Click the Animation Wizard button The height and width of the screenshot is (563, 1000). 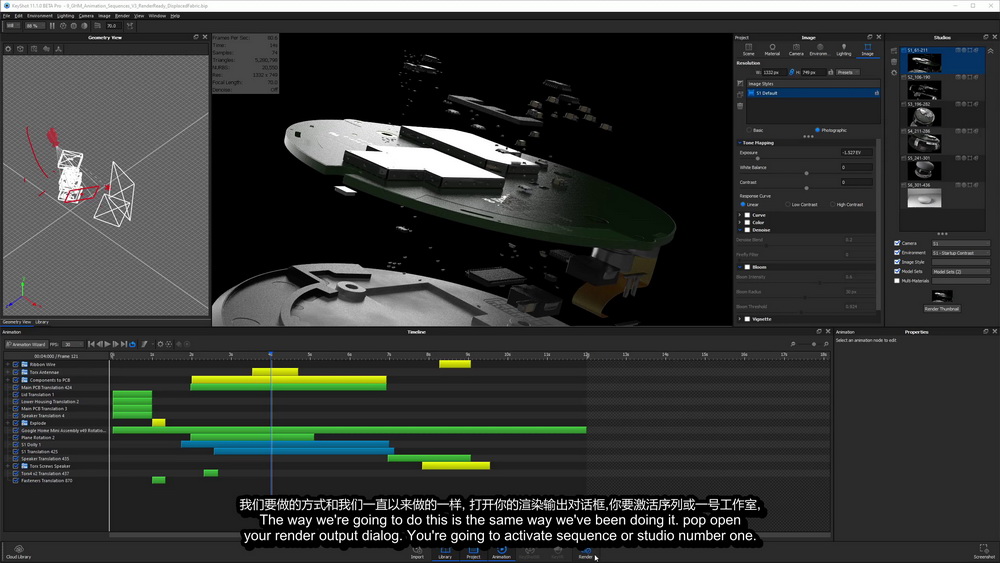pyautogui.click(x=26, y=344)
